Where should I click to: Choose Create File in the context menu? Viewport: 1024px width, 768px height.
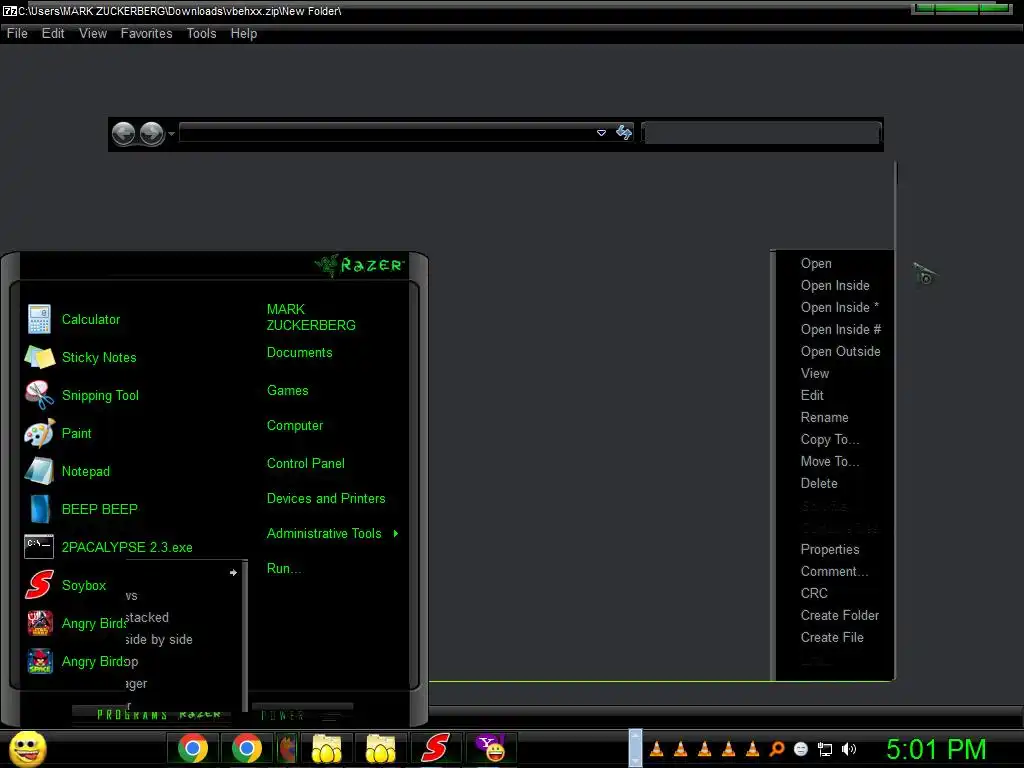coord(832,637)
